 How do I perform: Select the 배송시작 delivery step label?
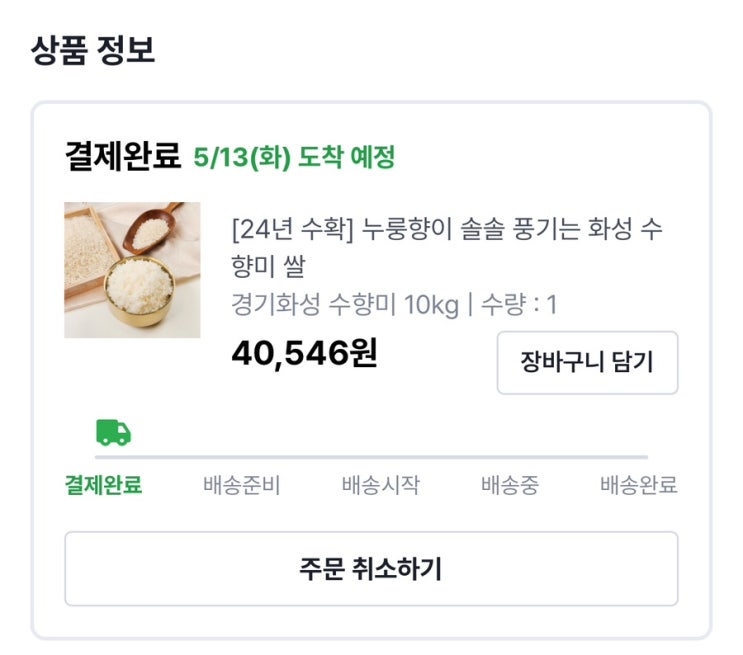coord(380,486)
